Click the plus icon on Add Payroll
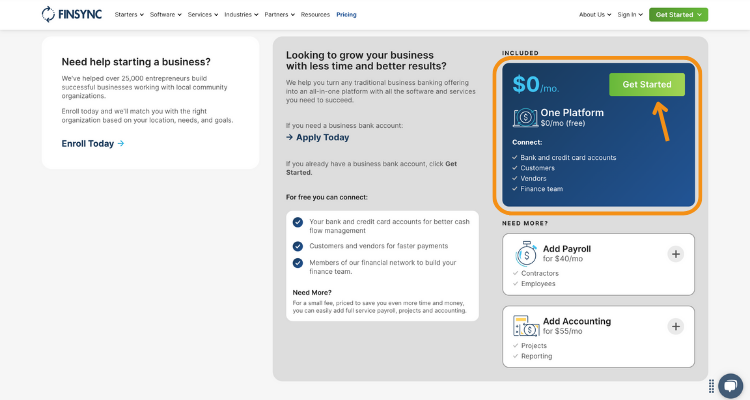Viewport: 750px width, 400px height. (x=675, y=254)
